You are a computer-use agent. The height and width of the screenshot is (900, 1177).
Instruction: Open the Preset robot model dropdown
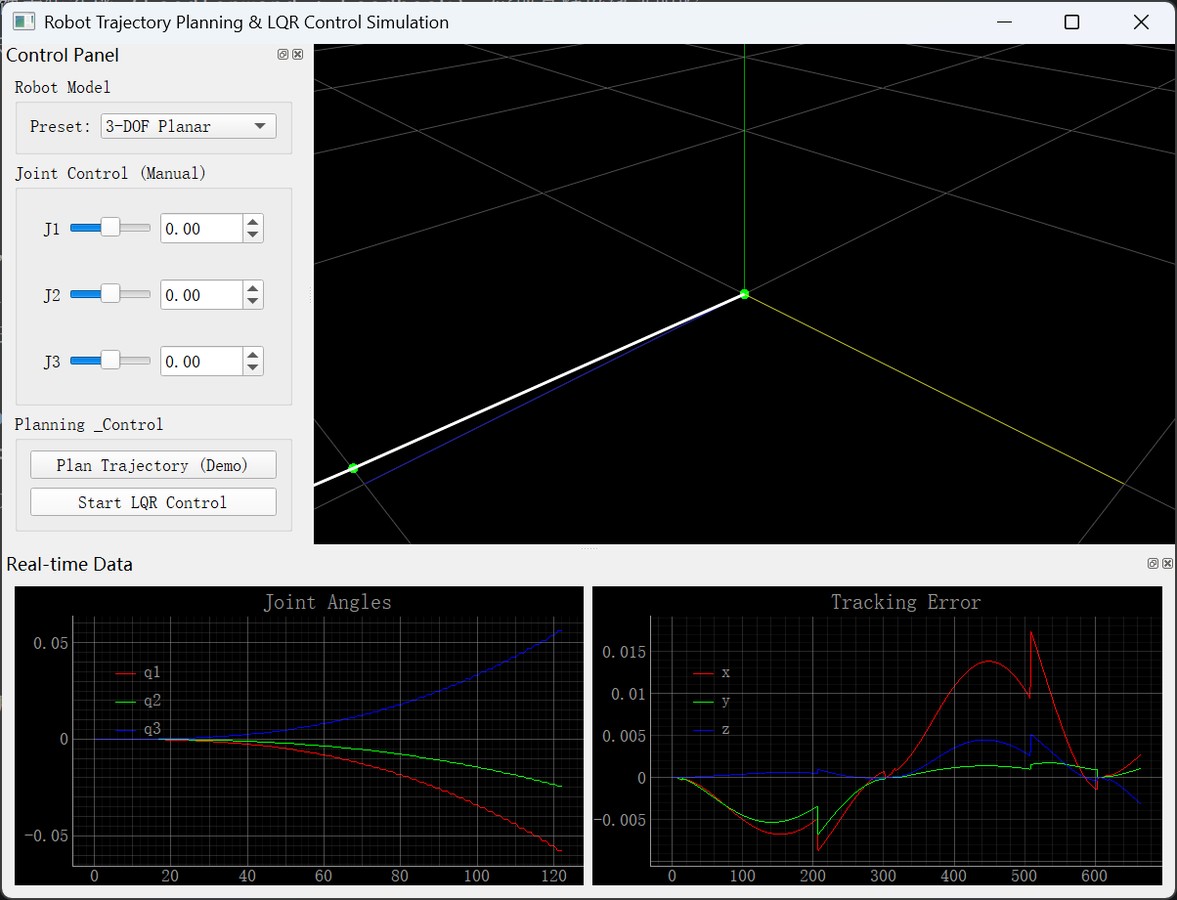point(188,126)
